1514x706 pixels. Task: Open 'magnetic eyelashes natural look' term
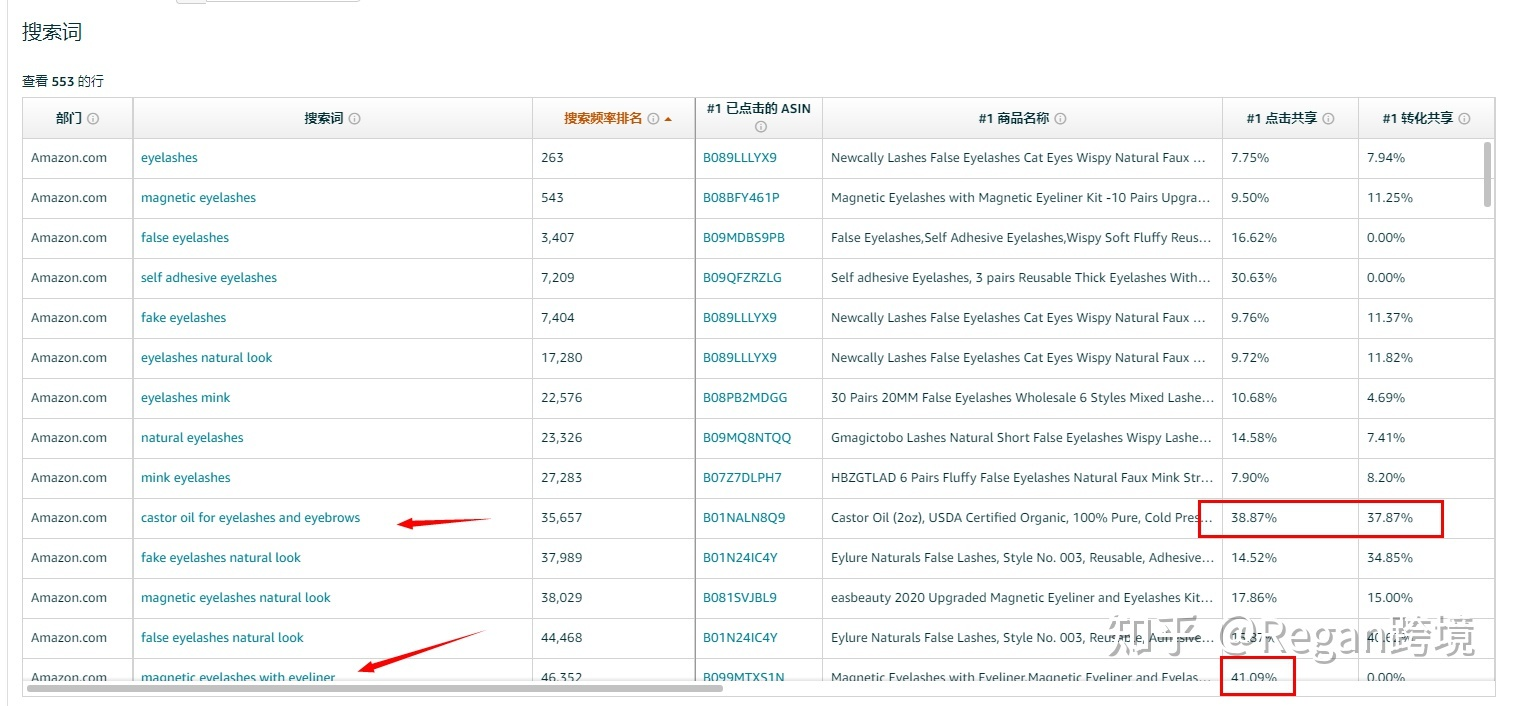235,598
